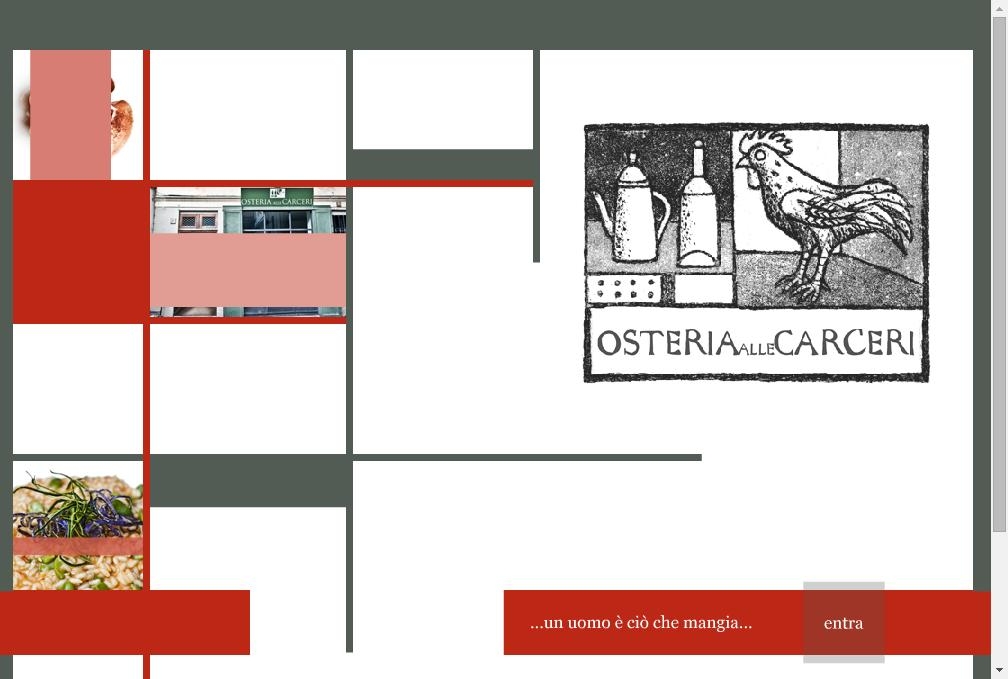1008x679 pixels.
Task: Click the "OSTERIA alle CARCERI" logo lettering
Action: 756,343
